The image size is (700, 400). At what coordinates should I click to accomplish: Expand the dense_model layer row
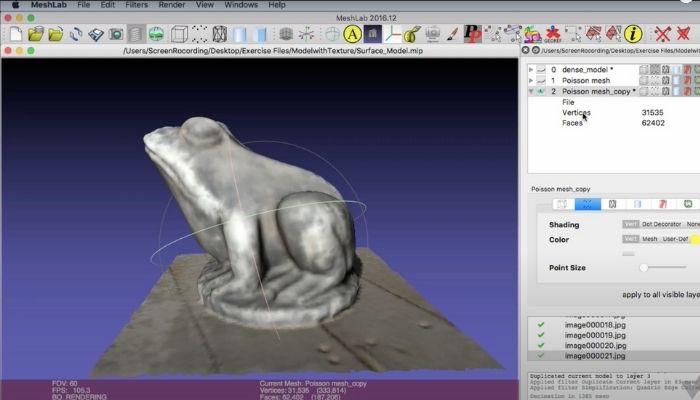tap(531, 70)
